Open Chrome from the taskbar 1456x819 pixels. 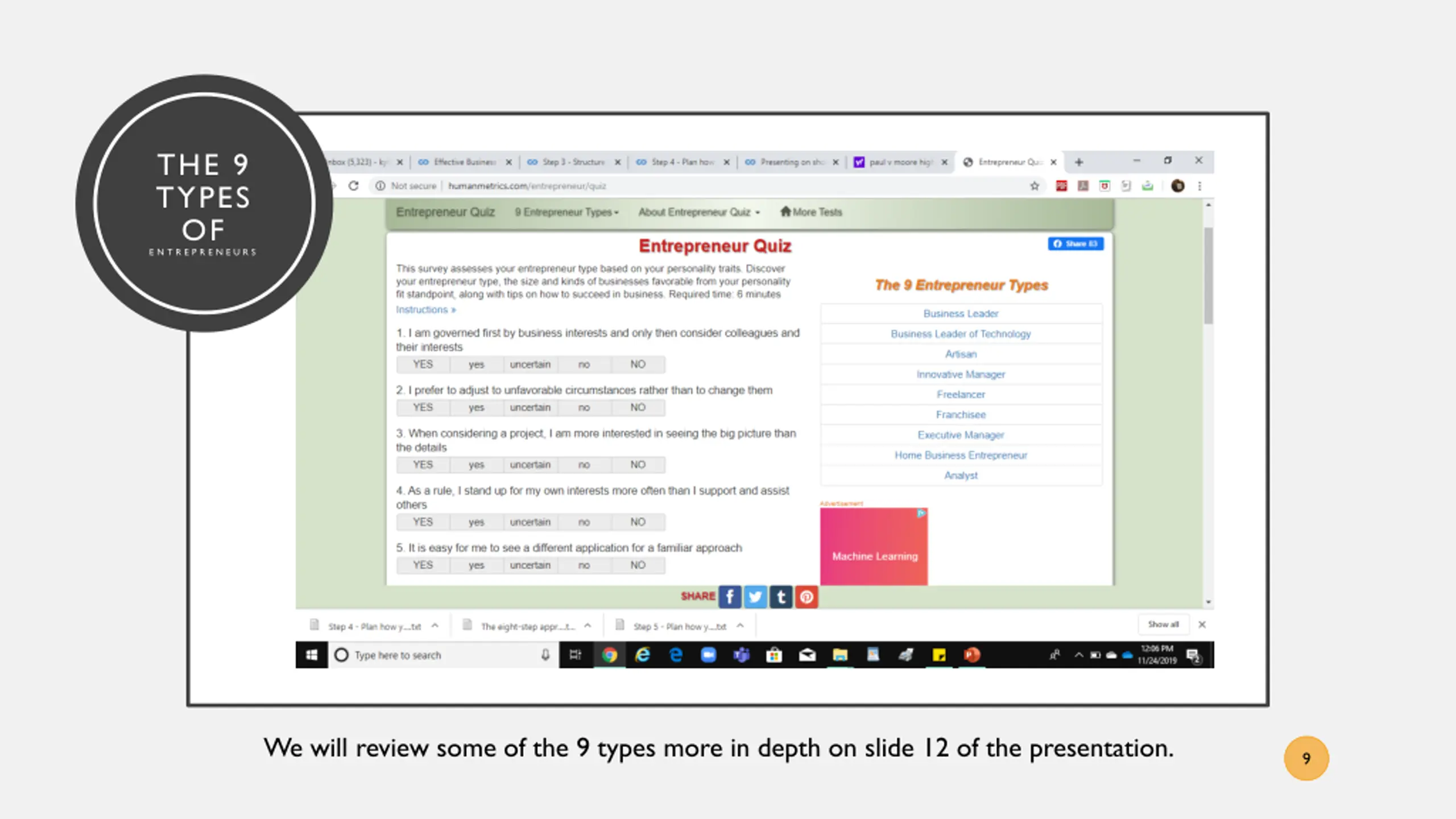pyautogui.click(x=610, y=655)
